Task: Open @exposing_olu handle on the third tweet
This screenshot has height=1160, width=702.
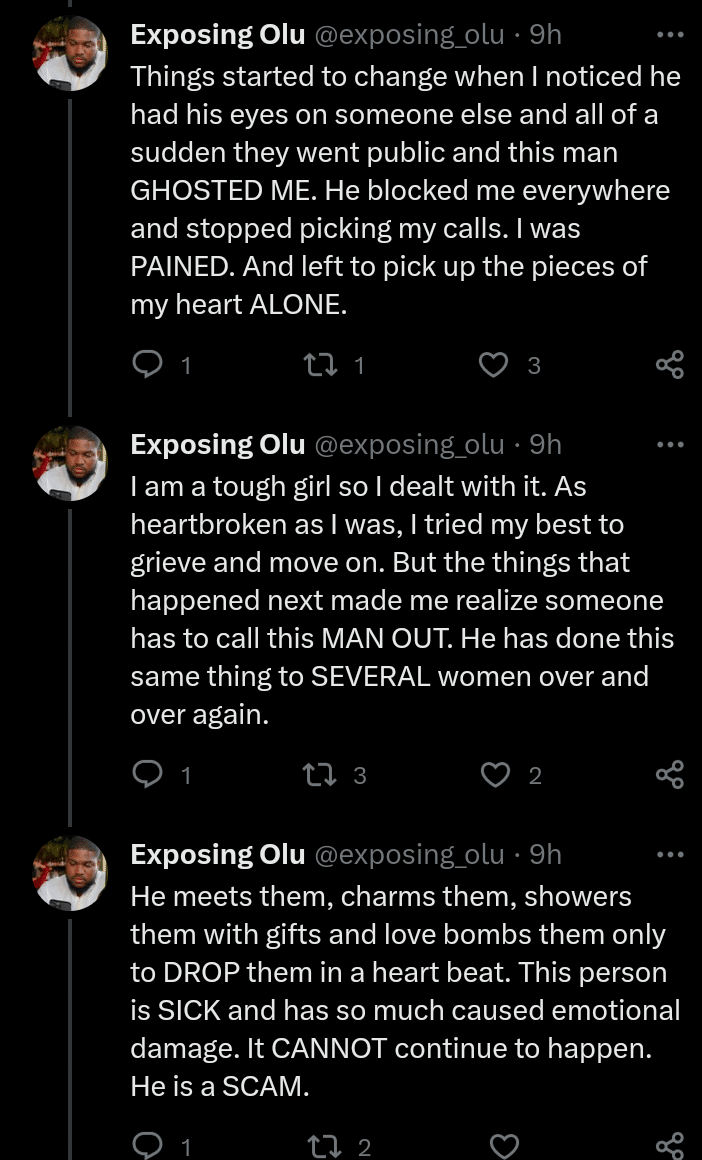Action: (x=409, y=855)
